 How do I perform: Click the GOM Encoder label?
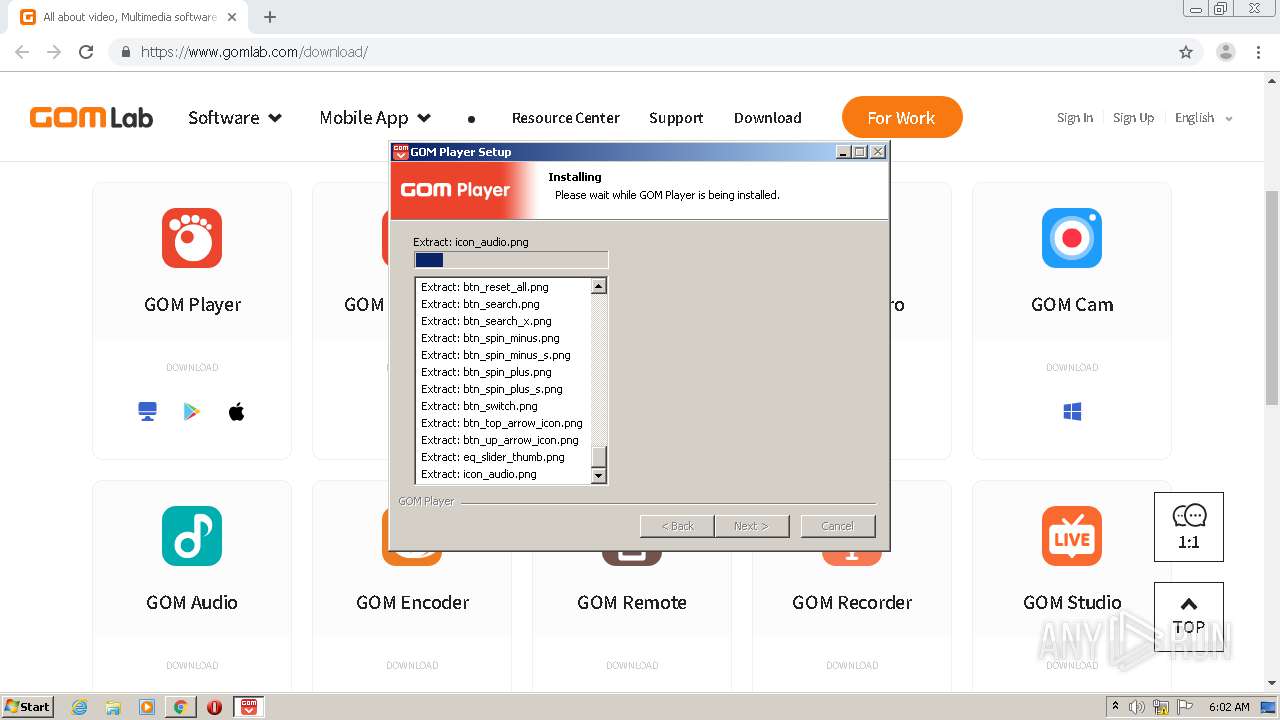[x=412, y=603]
